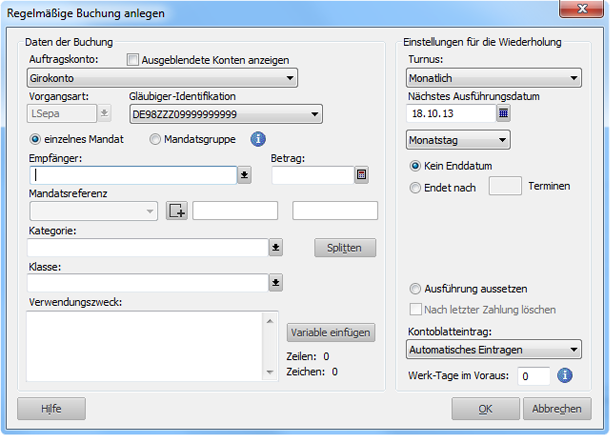Select the Mandatsgruppe radio button
The width and height of the screenshot is (610, 435).
tap(155, 139)
